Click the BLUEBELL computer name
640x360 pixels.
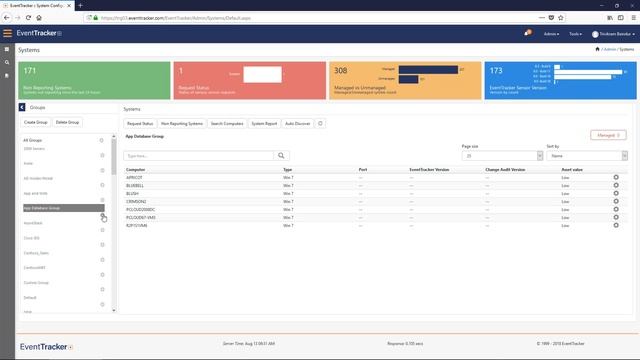click(x=135, y=185)
